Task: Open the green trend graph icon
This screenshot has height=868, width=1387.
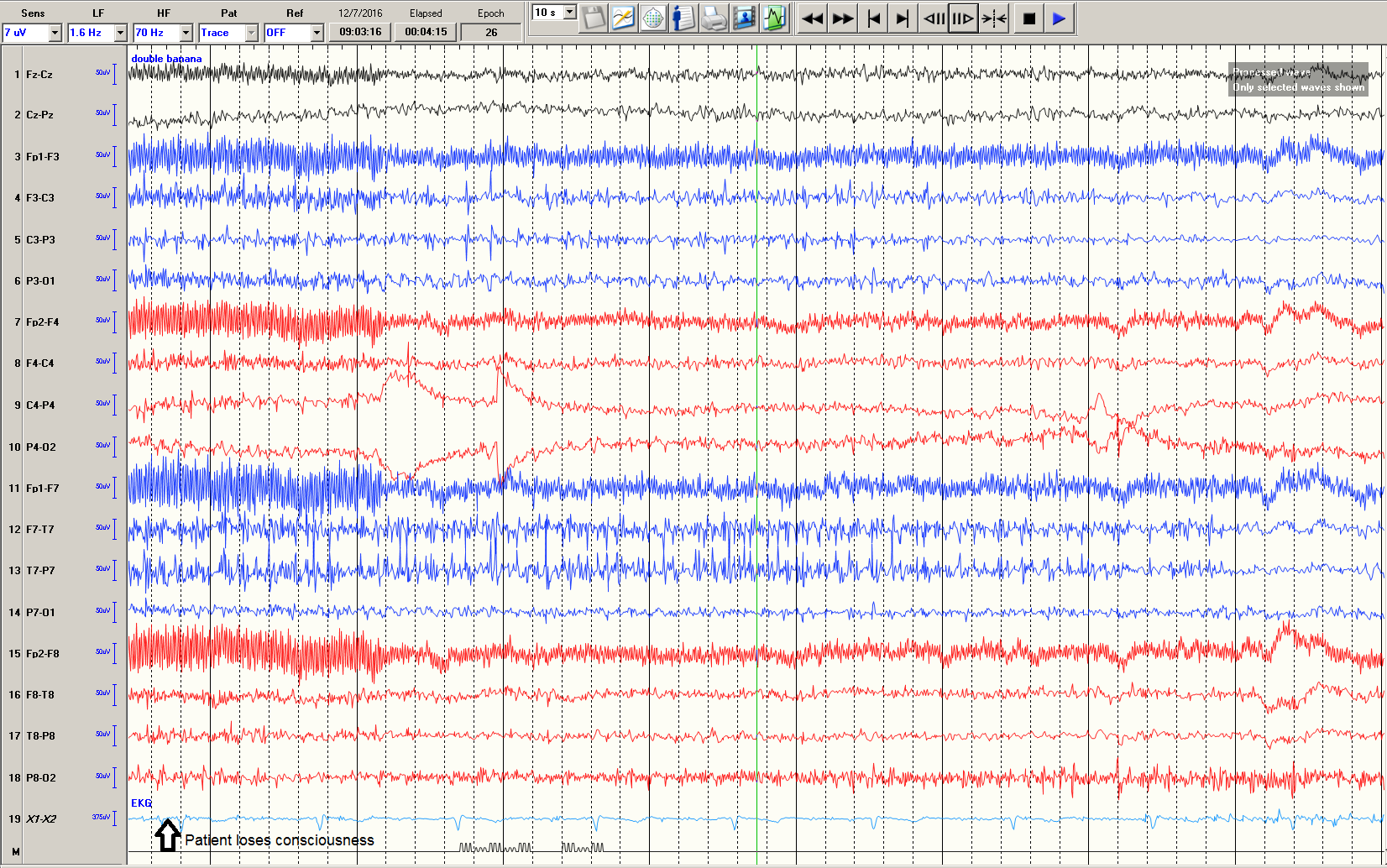Action: 774,18
